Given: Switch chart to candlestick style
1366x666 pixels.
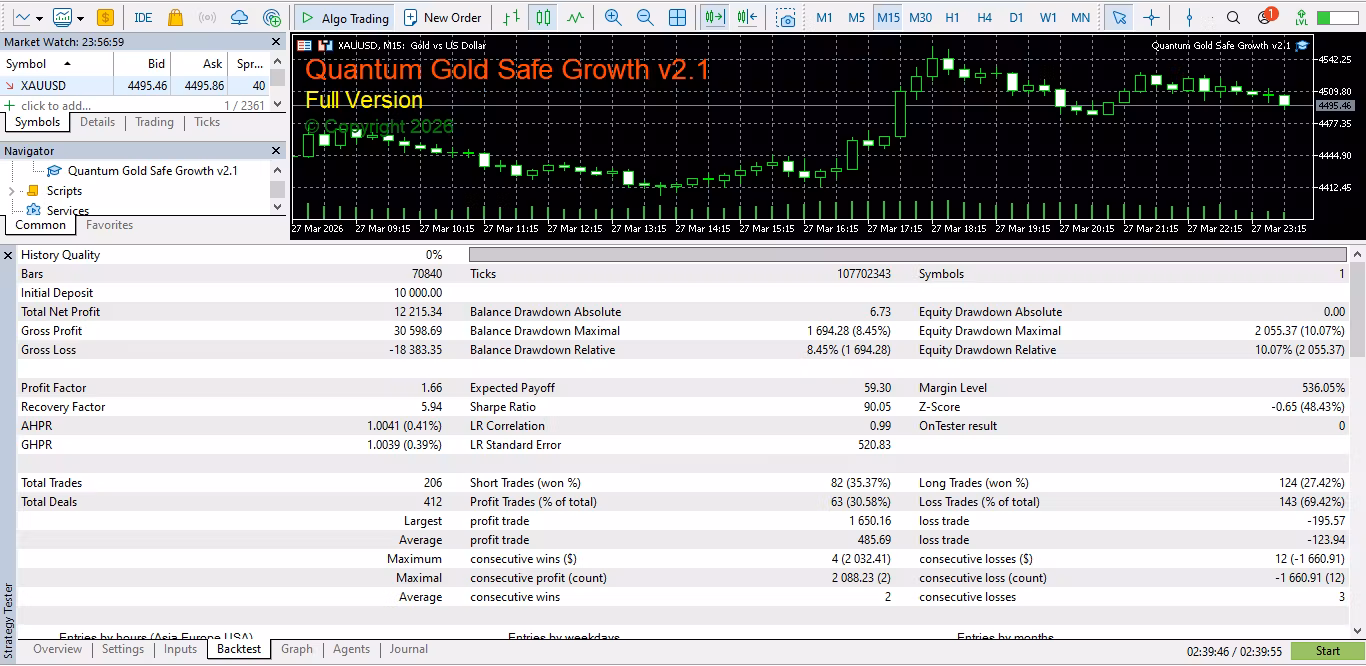Looking at the screenshot, I should coord(543,18).
